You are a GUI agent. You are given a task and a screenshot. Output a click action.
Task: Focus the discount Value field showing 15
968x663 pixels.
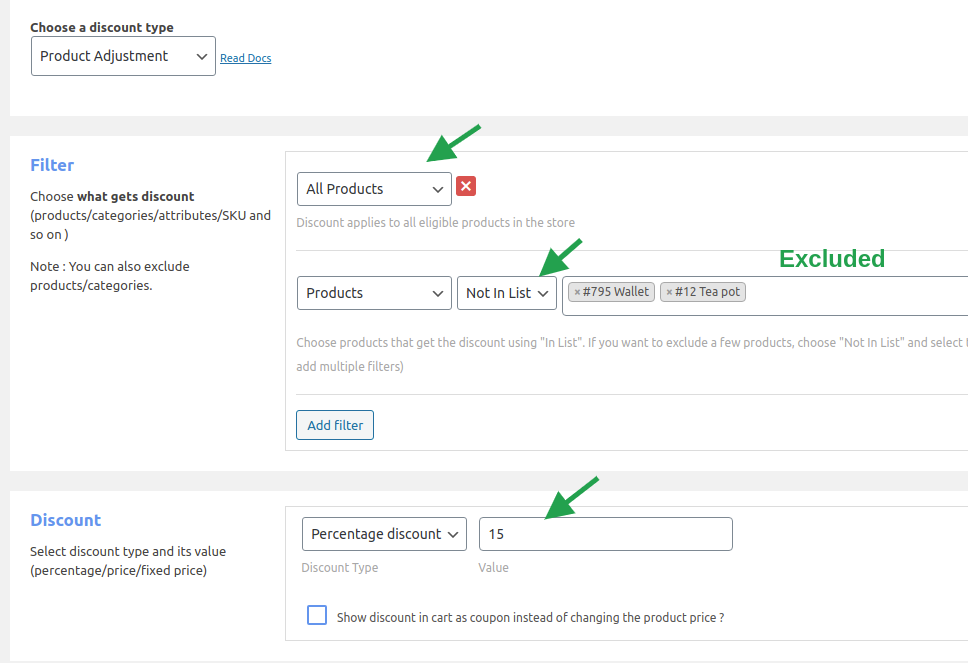pyautogui.click(x=605, y=534)
